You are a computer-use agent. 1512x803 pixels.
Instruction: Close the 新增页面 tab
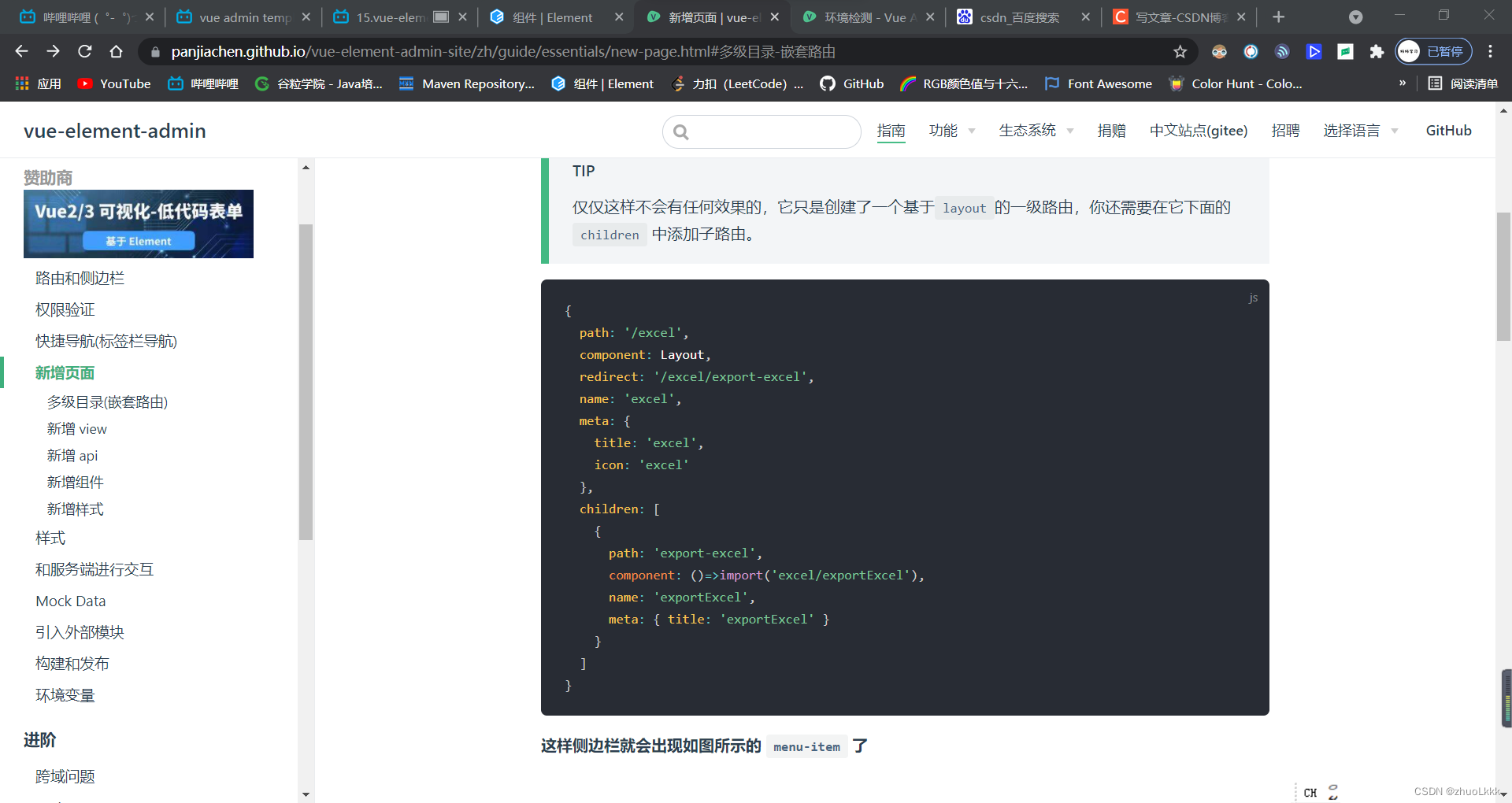pos(775,17)
